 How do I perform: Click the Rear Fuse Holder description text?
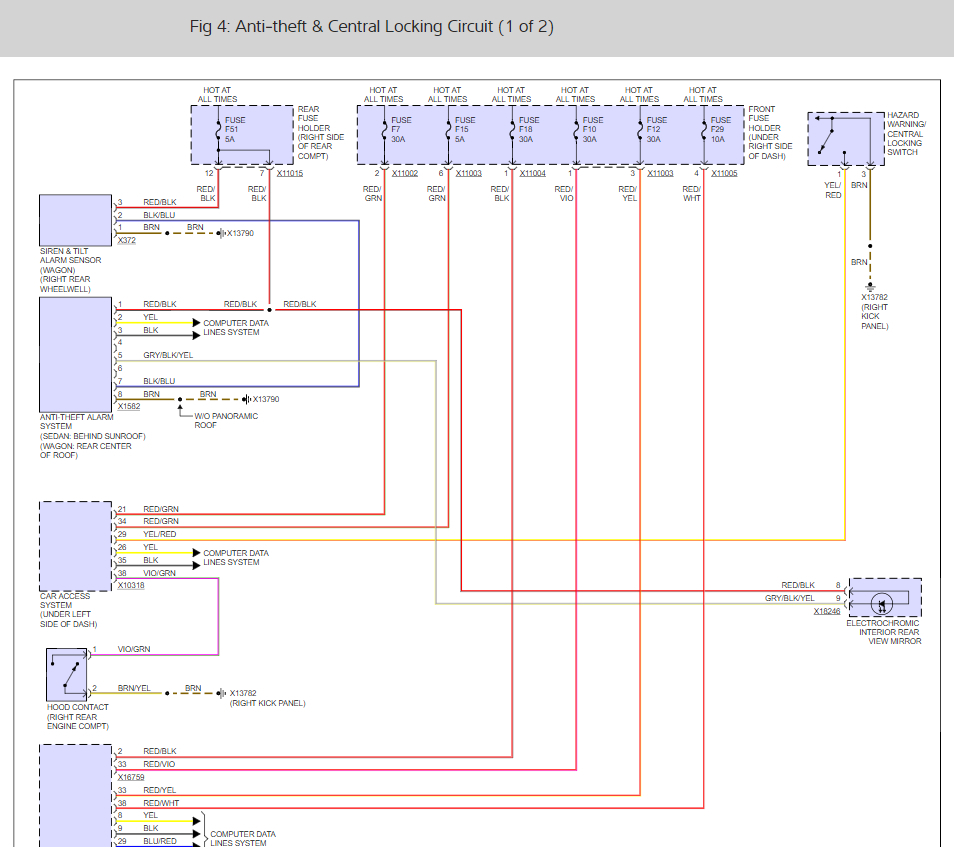click(x=321, y=133)
